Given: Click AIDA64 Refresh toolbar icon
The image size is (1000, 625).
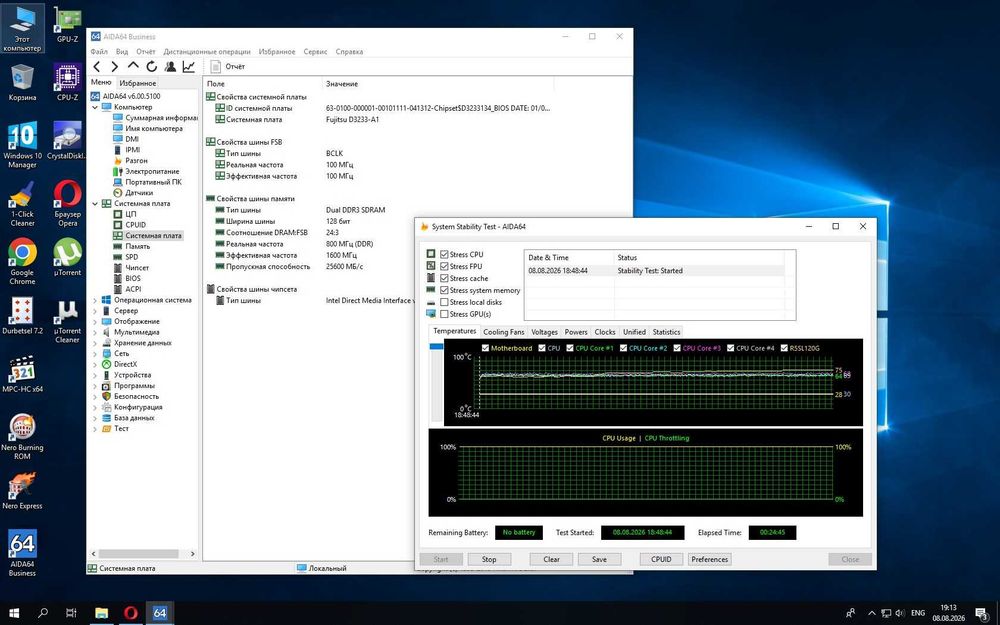Looking at the screenshot, I should (151, 66).
